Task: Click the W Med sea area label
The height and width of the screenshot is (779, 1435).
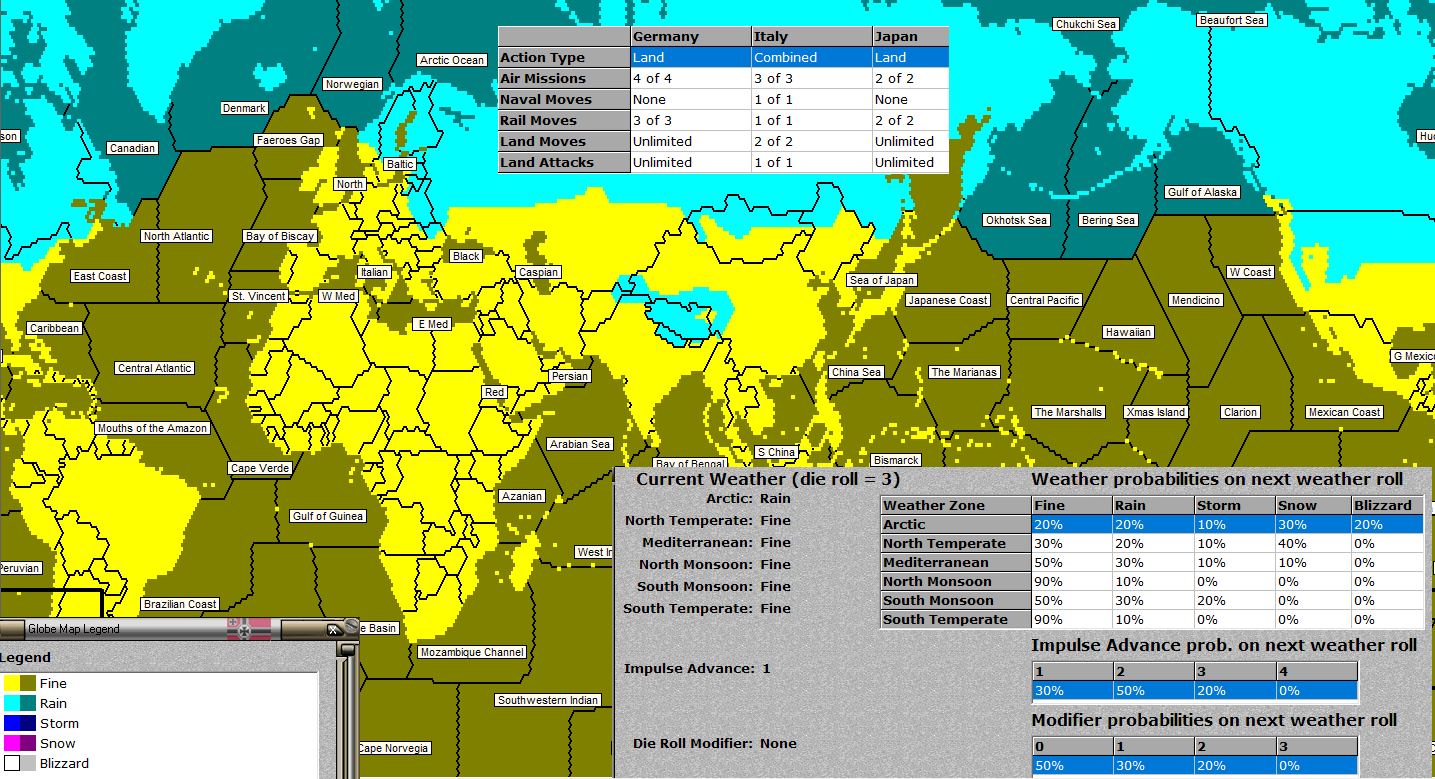Action: tap(338, 296)
